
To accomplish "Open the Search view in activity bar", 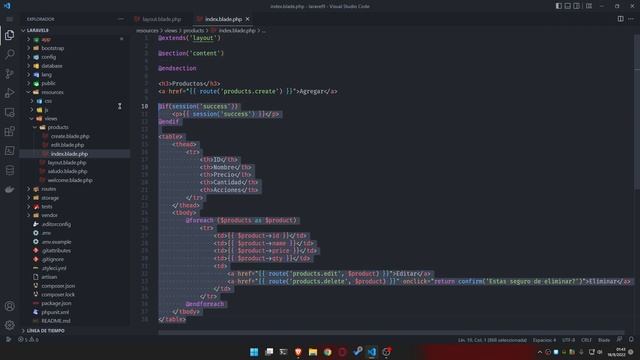I will [9, 54].
